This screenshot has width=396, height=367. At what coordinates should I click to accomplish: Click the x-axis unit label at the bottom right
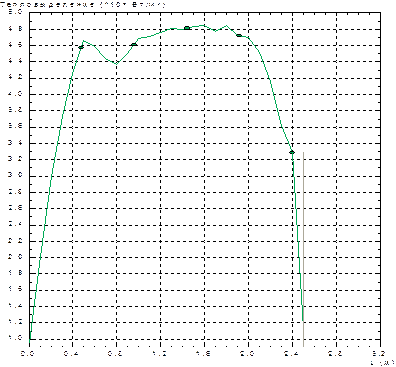click(x=382, y=362)
